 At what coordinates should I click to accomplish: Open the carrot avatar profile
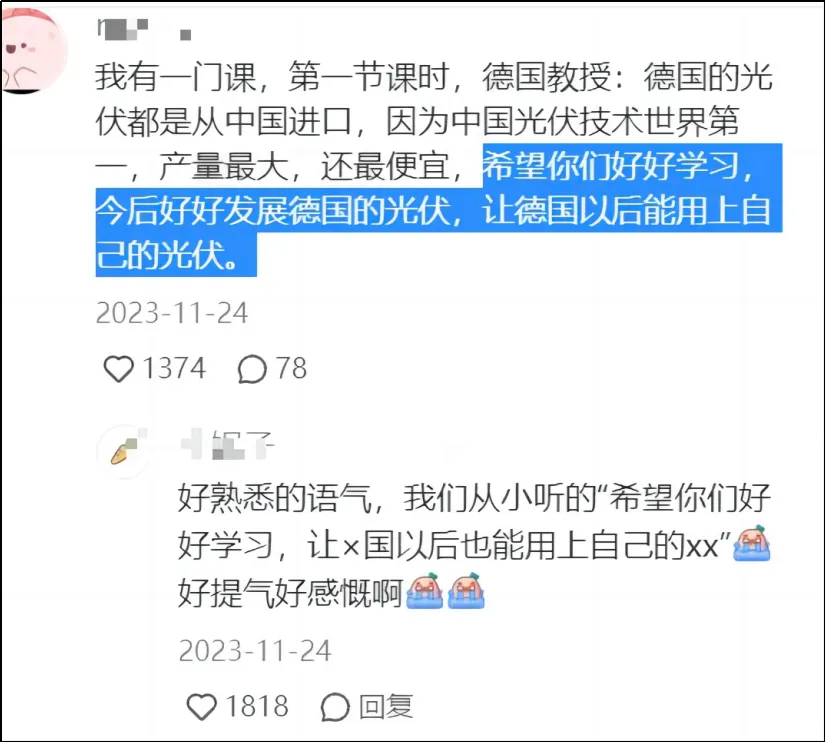124,451
